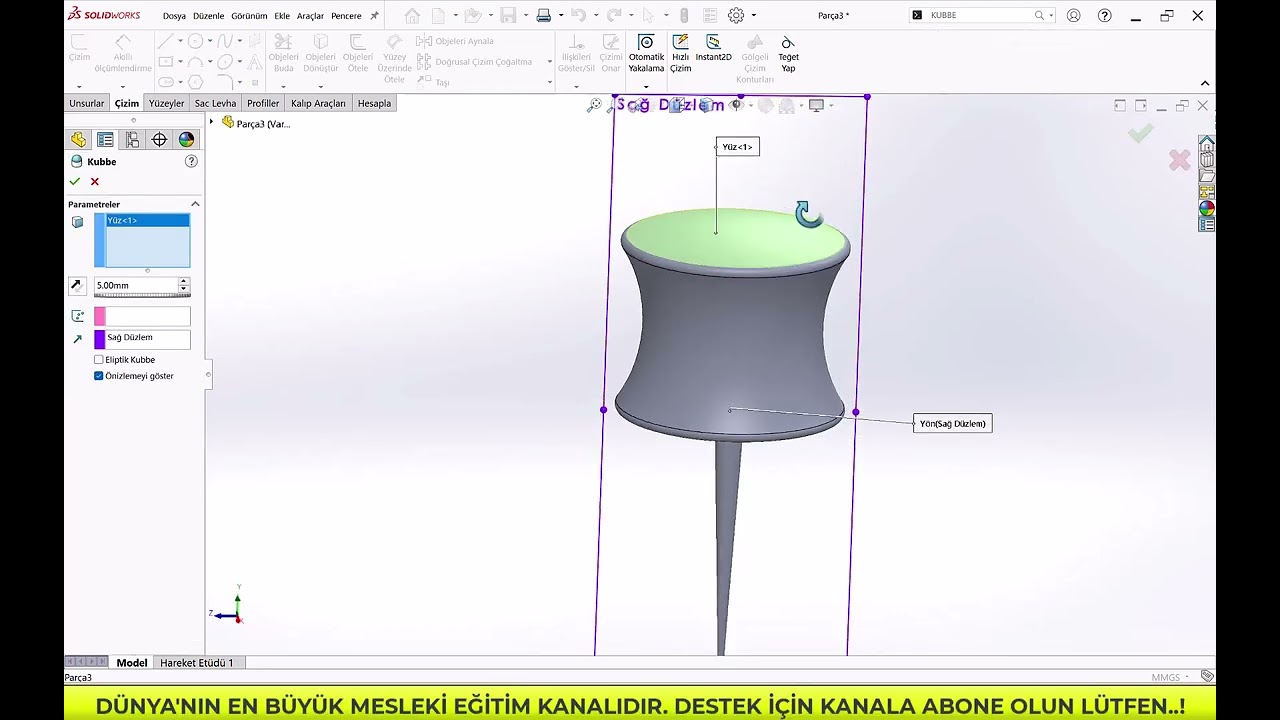
Task: Click the Model tab at the bottom
Action: tap(131, 663)
